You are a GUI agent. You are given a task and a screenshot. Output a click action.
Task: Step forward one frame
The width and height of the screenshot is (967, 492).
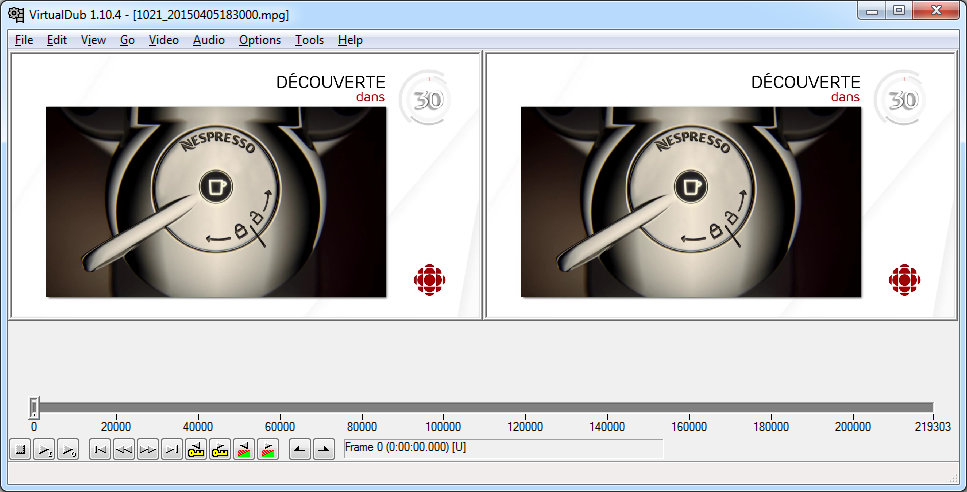148,450
